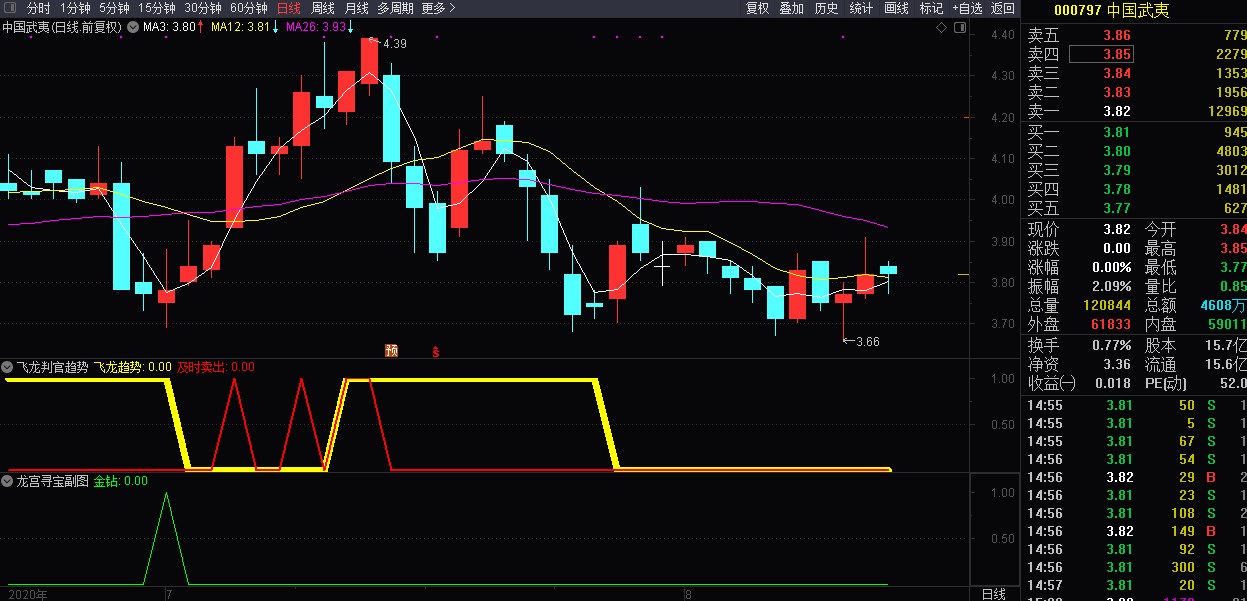Screen dimensions: 1247x601
Task: Activate the 画线 drawing tool button
Action: coord(896,8)
